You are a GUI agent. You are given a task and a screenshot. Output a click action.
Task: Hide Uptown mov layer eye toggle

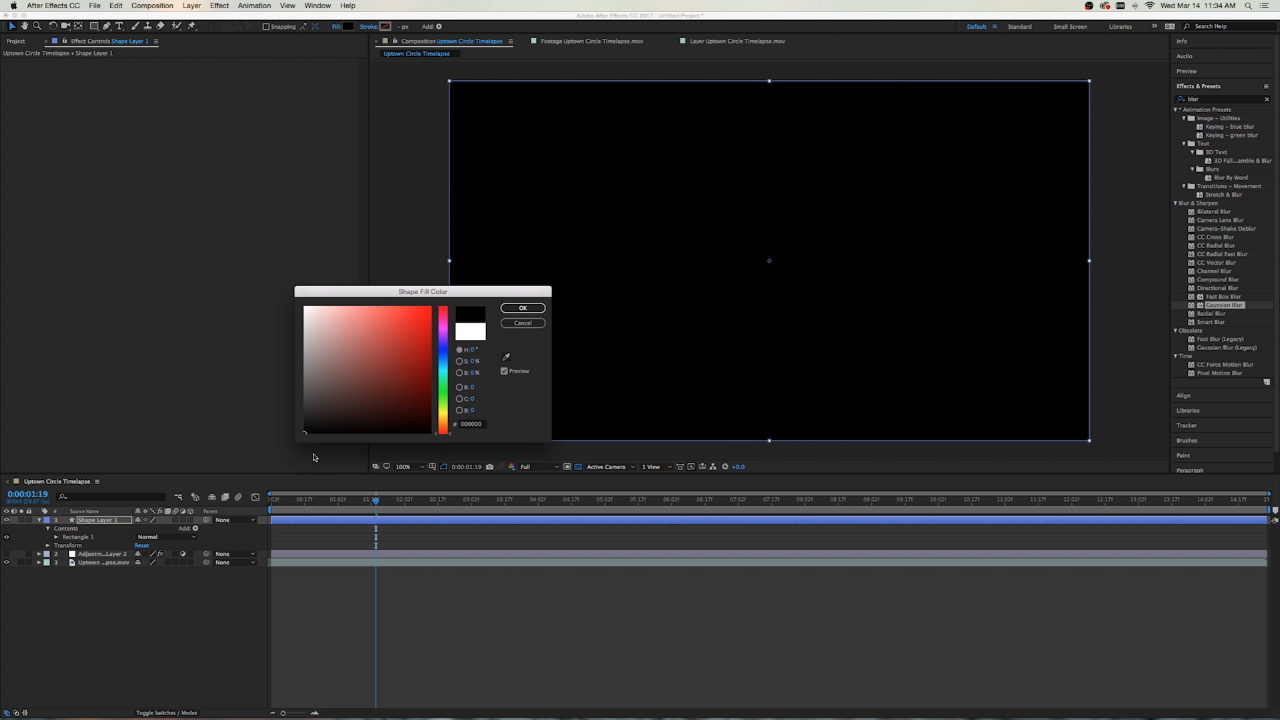point(6,562)
